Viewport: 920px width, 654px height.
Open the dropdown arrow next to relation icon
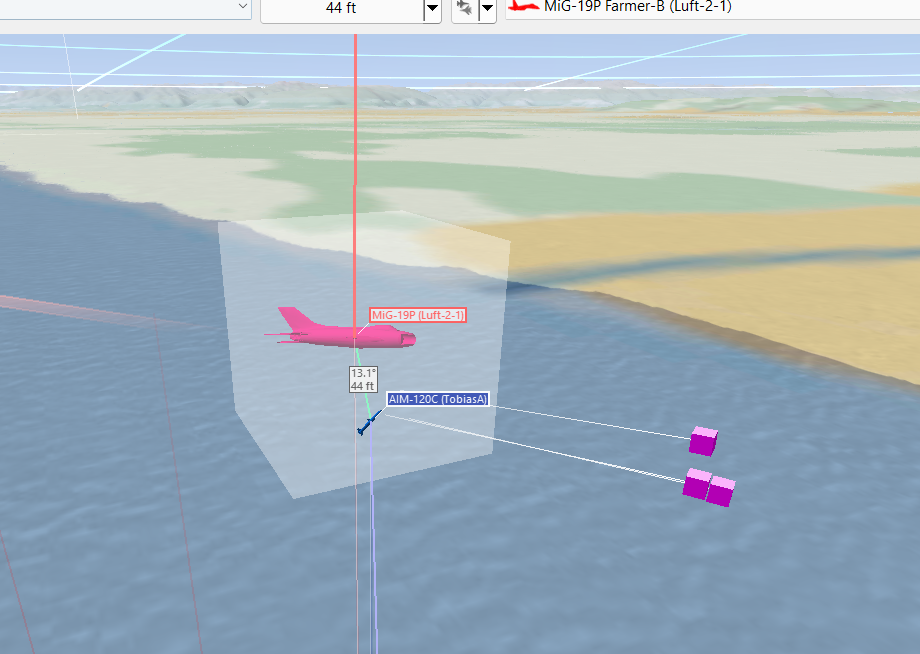[488, 8]
